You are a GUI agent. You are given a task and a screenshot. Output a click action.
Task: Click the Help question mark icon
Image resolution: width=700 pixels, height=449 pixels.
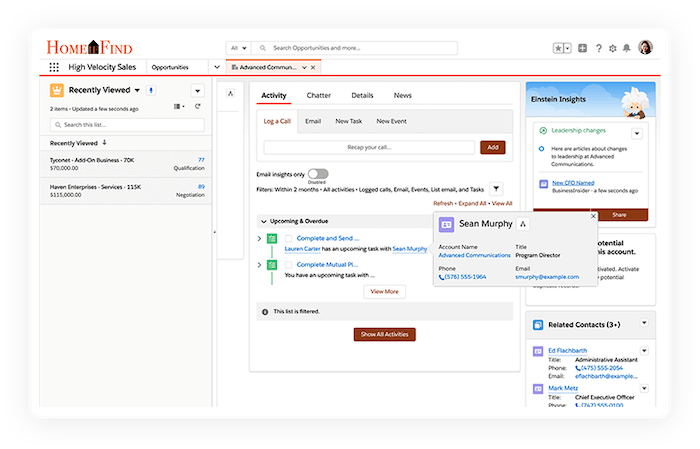pos(598,48)
